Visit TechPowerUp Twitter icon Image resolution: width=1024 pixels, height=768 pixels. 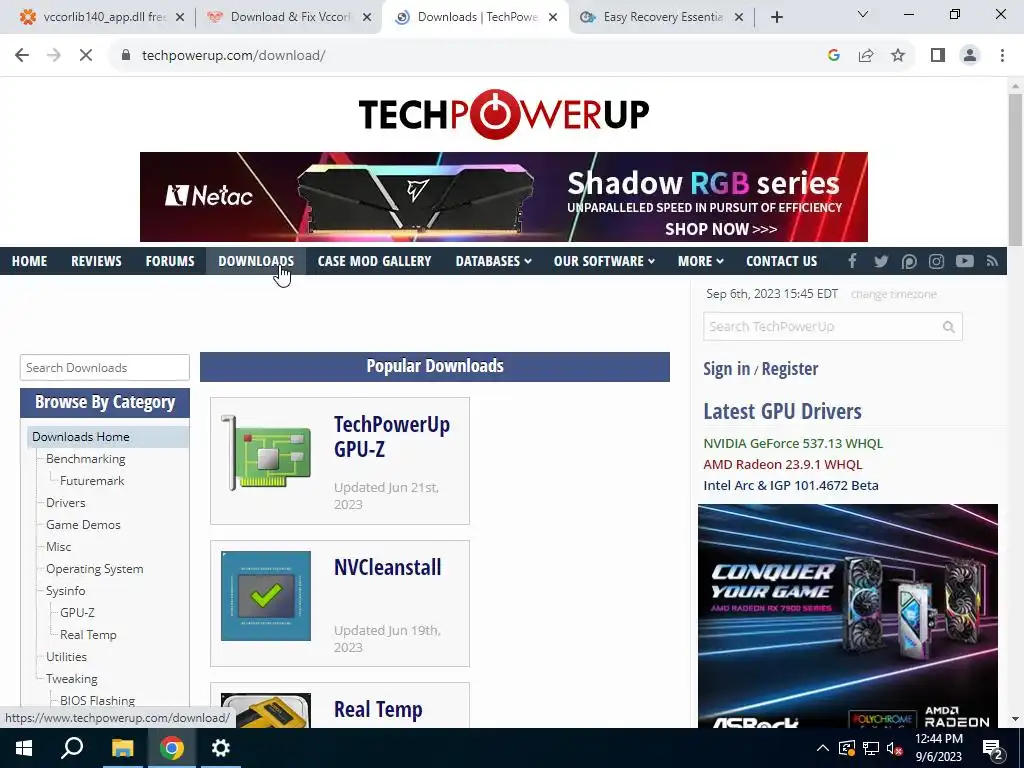881,261
